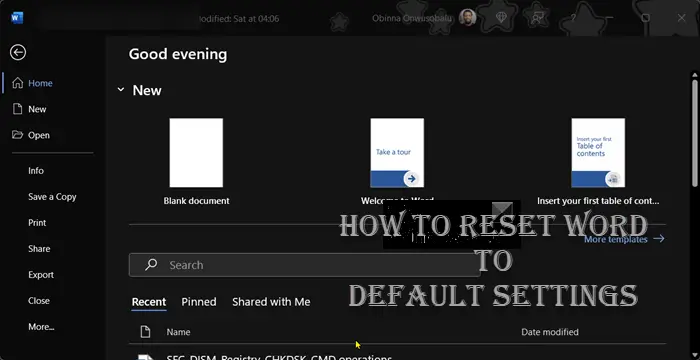The image size is (700, 360).
Task: Click the file type column icon
Action: point(145,332)
